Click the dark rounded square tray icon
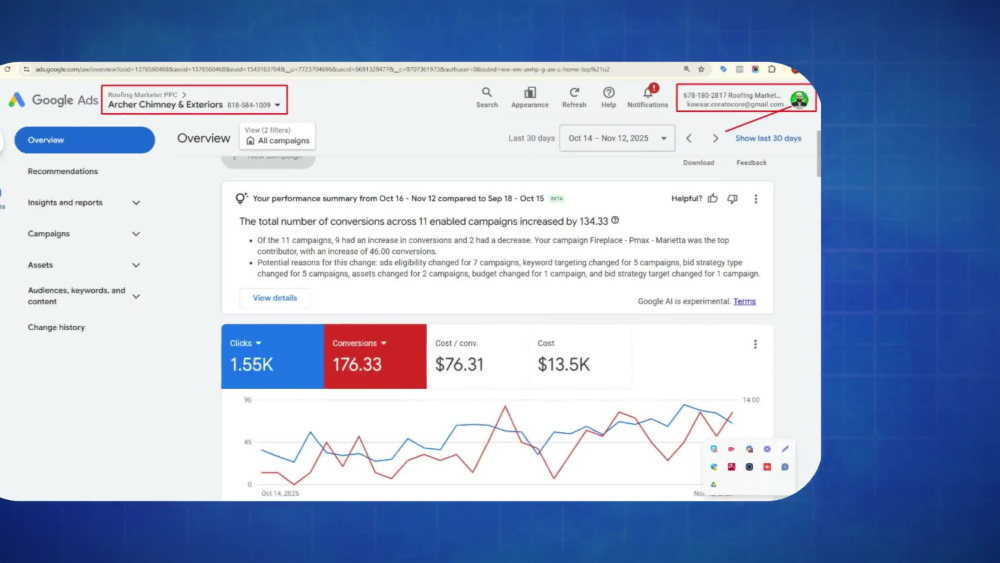Screen dimensions: 1000x563 click(749, 467)
